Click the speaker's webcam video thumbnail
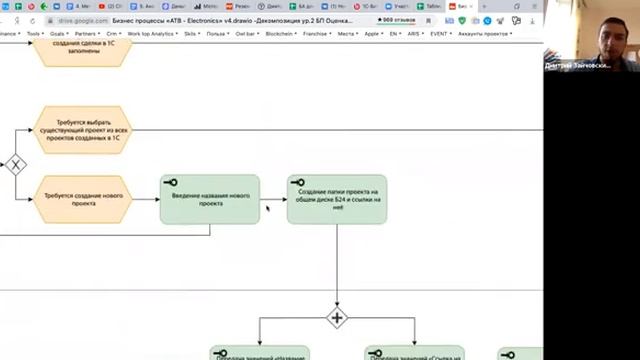The image size is (640, 360). pos(592,36)
